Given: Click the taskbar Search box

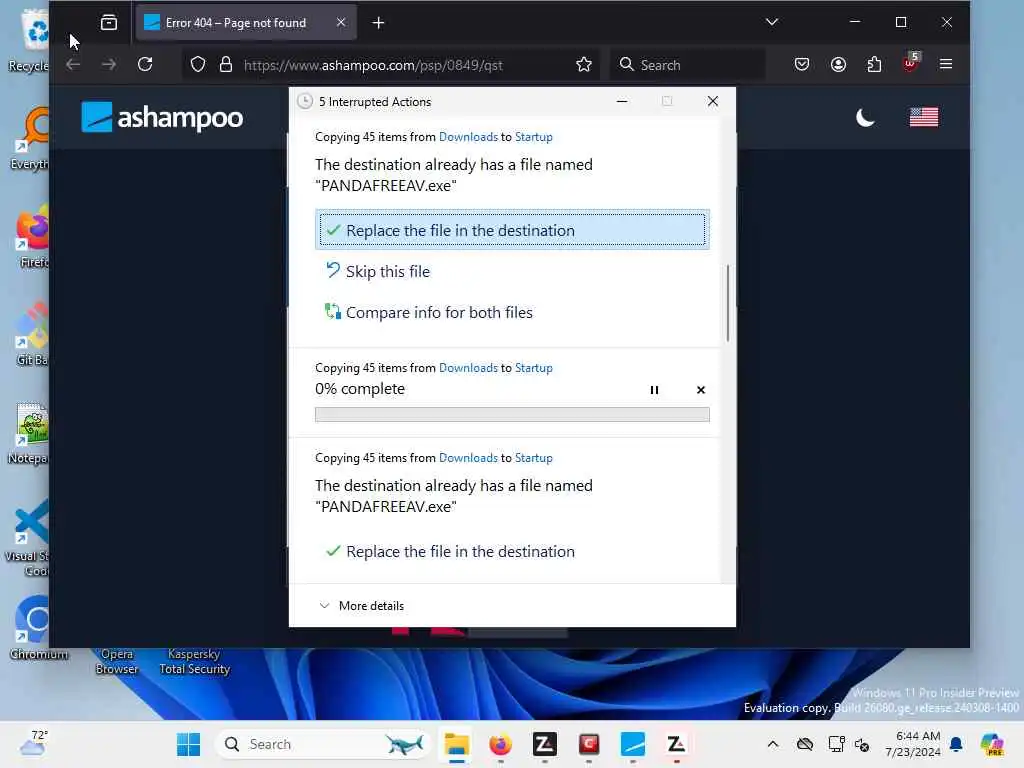Looking at the screenshot, I should pos(323,744).
